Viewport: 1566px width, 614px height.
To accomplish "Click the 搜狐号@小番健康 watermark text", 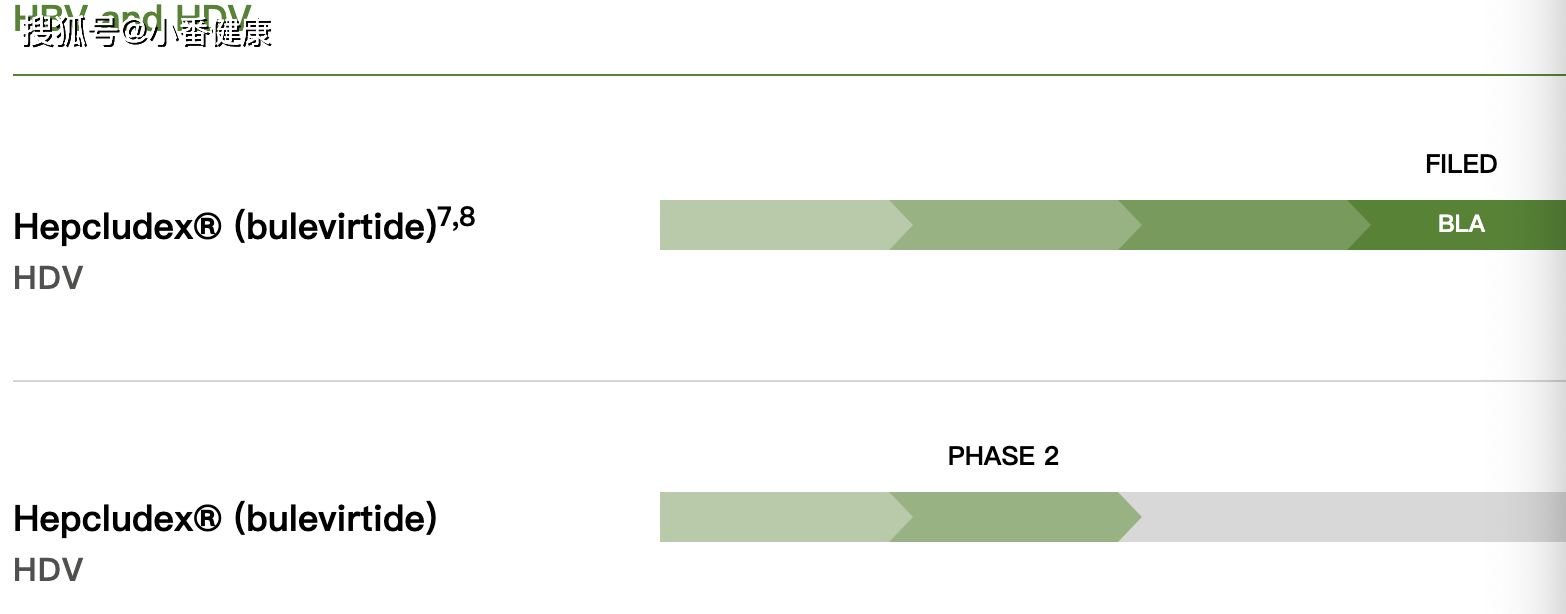I will pos(147,33).
